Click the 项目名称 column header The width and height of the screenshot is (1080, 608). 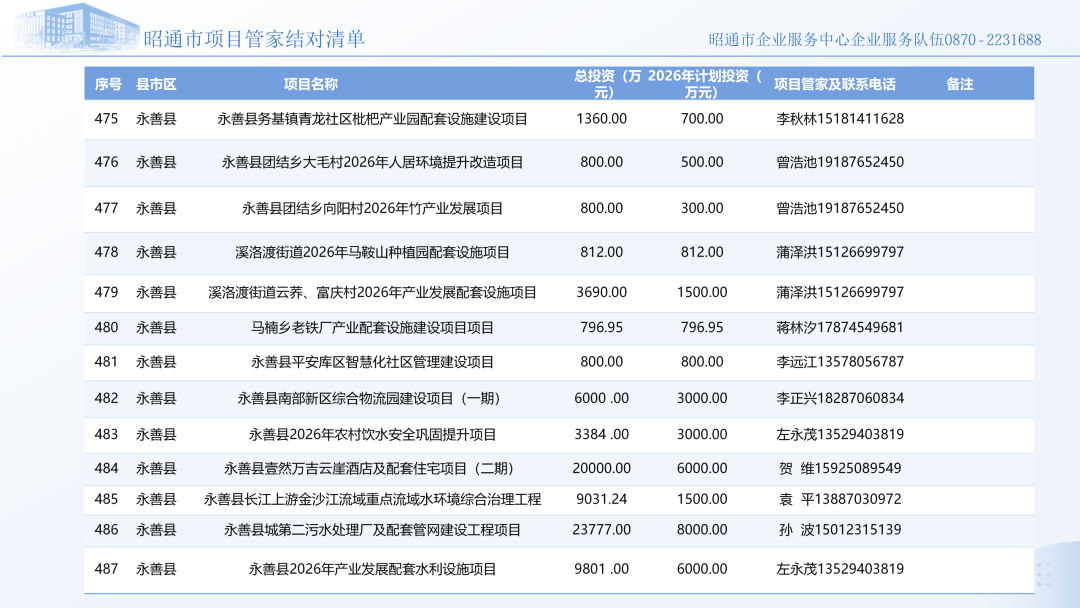pyautogui.click(x=311, y=85)
